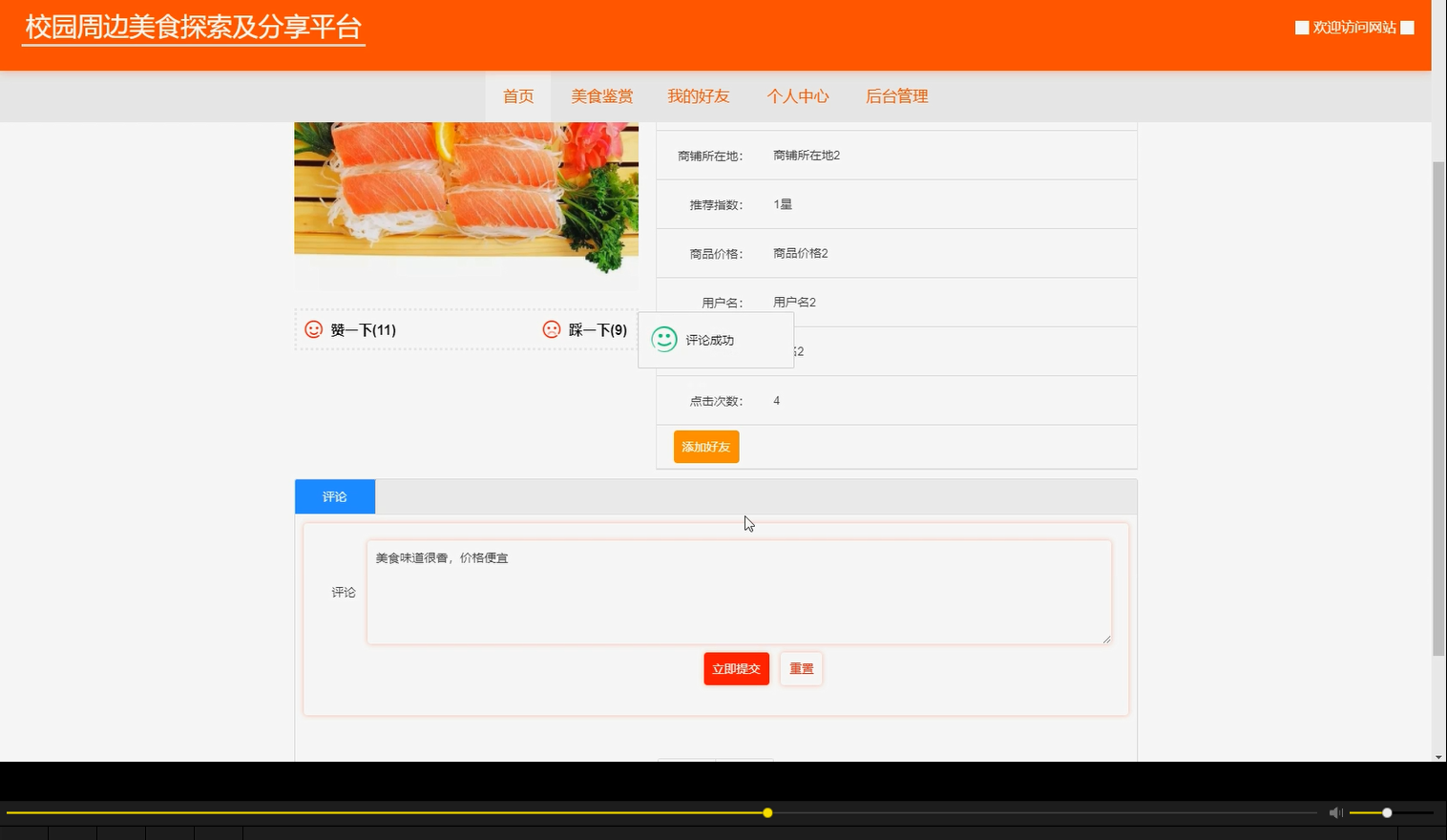Click the 重置 button to clear comment
The height and width of the screenshot is (840, 1447).
pyautogui.click(x=800, y=668)
